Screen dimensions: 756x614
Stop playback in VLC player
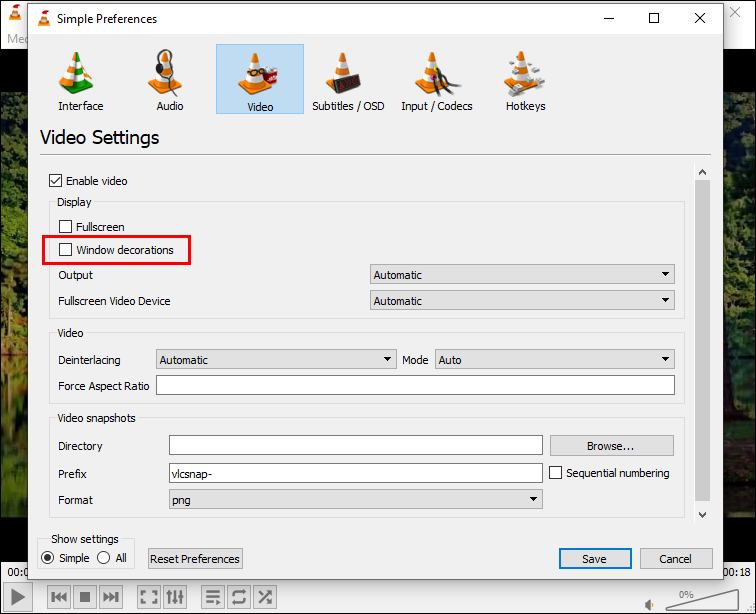(85, 597)
